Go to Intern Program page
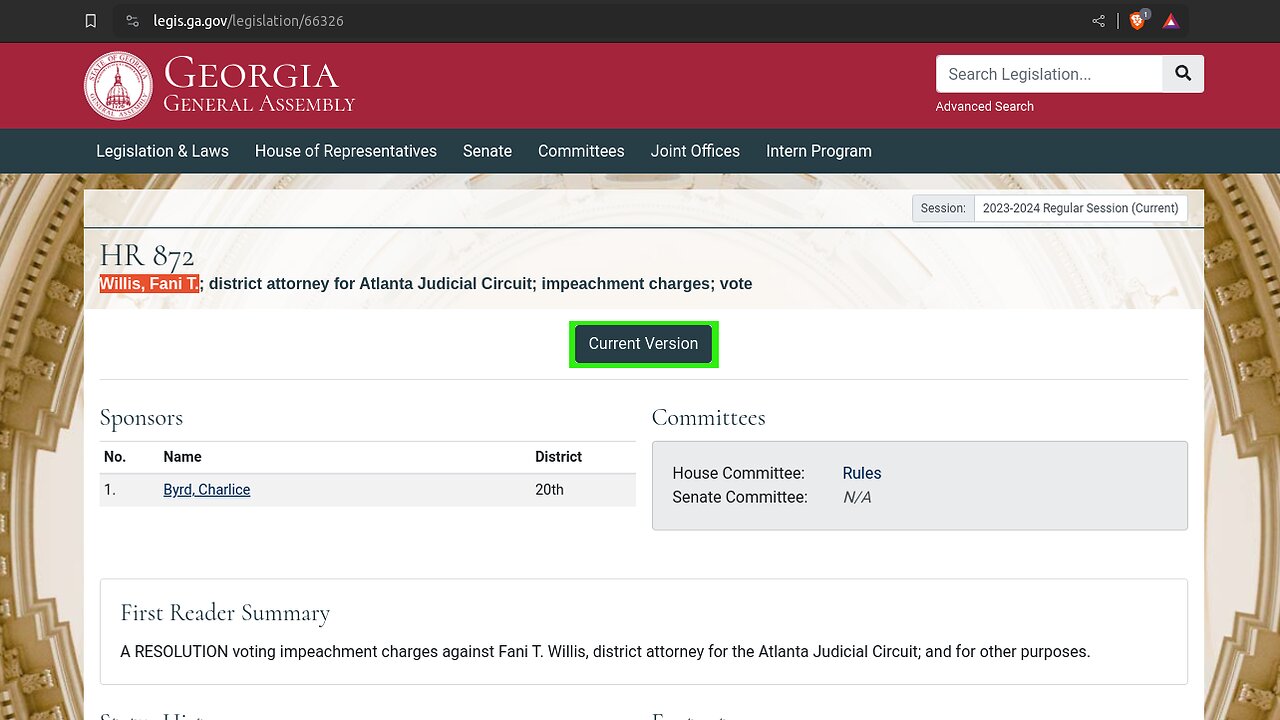Viewport: 1280px width, 720px height. click(818, 151)
